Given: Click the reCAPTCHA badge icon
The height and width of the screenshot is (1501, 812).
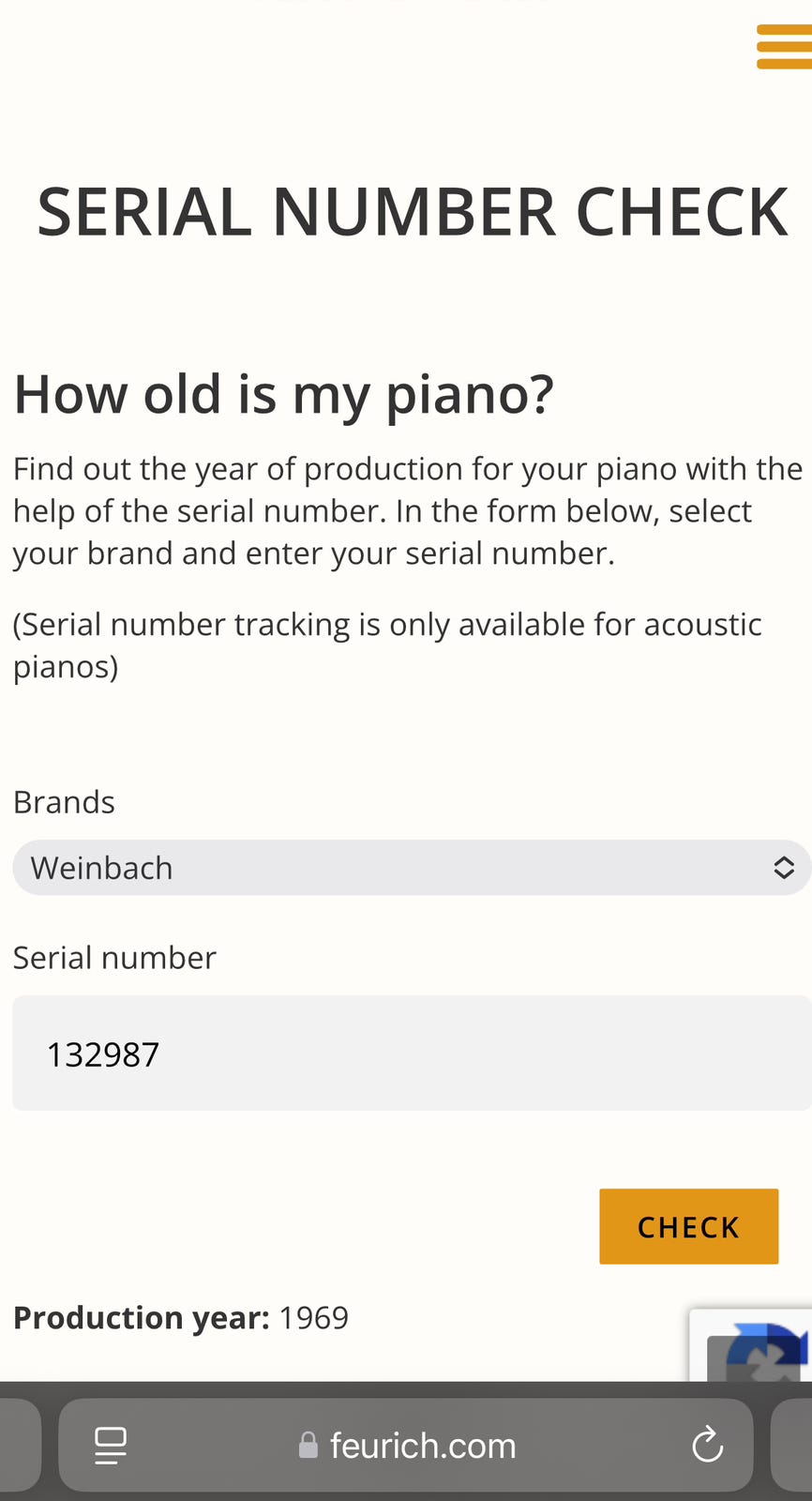Looking at the screenshot, I should [x=759, y=1351].
